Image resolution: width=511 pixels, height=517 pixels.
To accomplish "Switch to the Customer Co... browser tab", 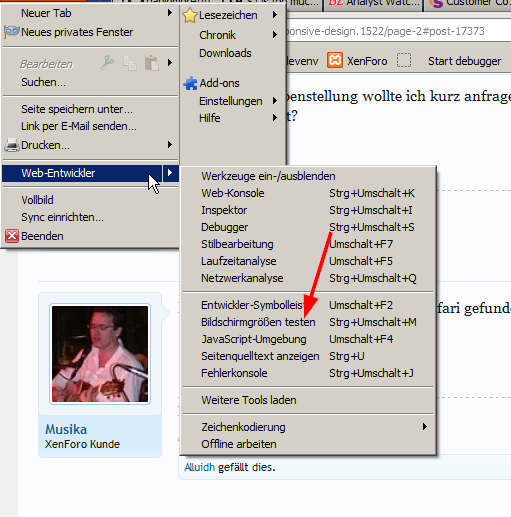I will [x=468, y=4].
